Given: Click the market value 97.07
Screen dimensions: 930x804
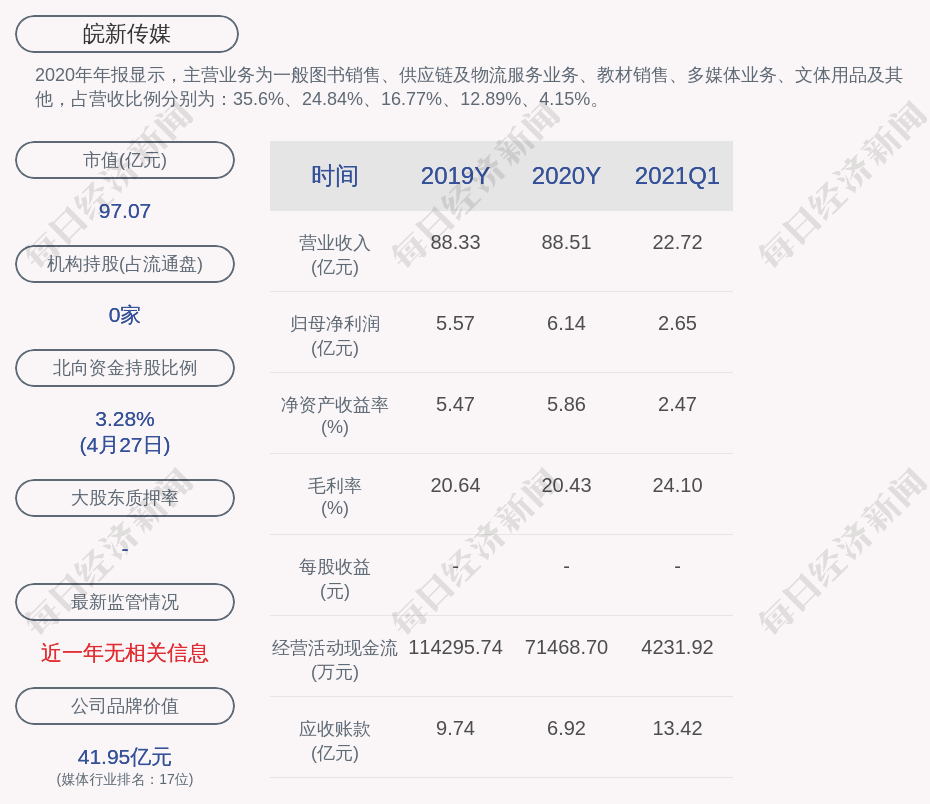Looking at the screenshot, I should (125, 211).
